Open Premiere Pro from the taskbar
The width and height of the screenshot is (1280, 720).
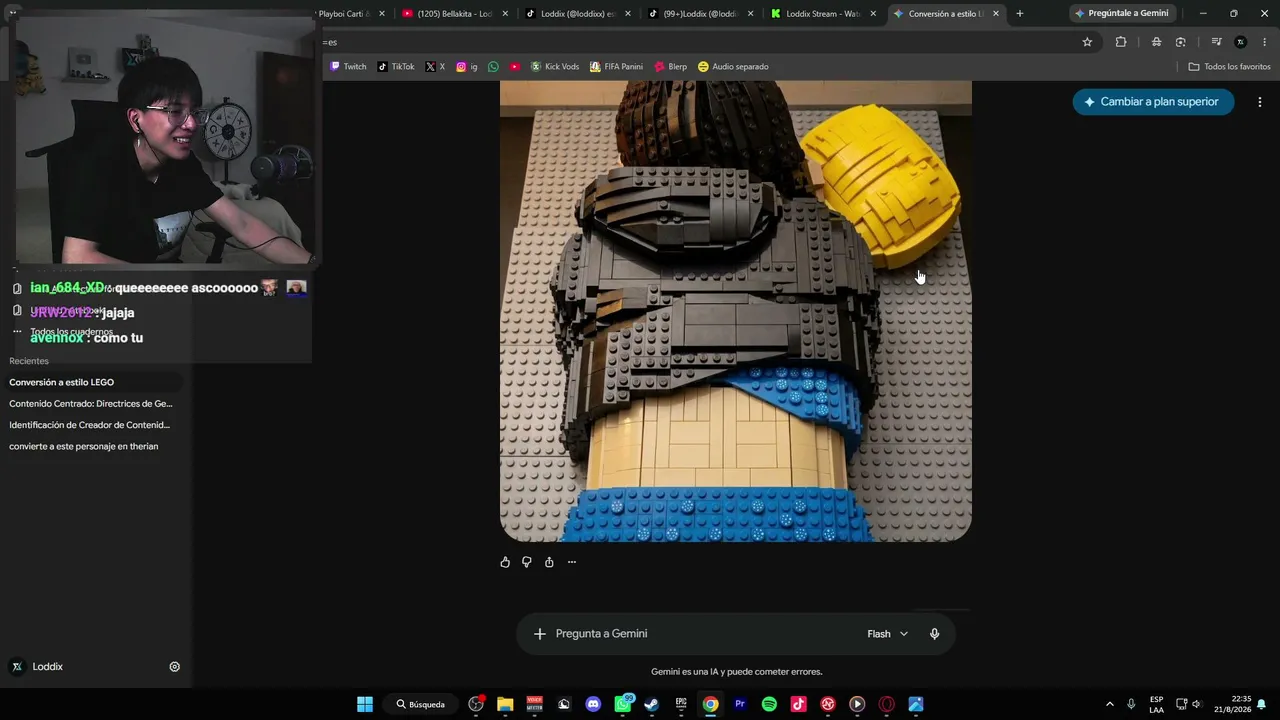point(740,704)
